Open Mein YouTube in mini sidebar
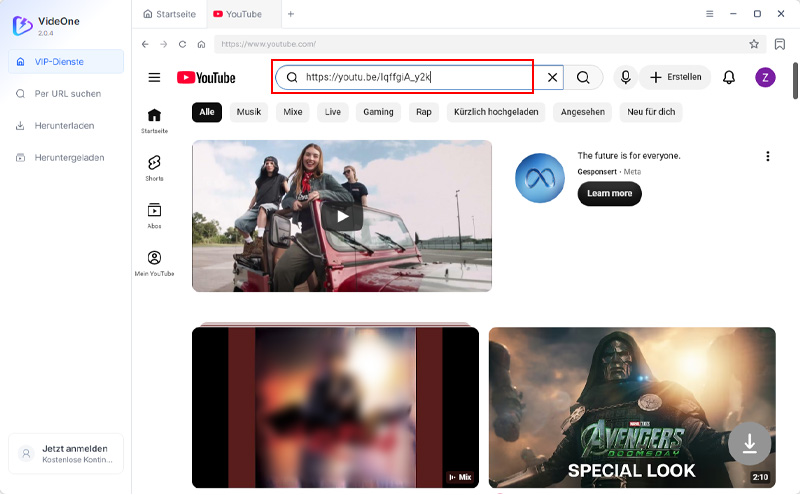This screenshot has height=495, width=800. [x=154, y=263]
